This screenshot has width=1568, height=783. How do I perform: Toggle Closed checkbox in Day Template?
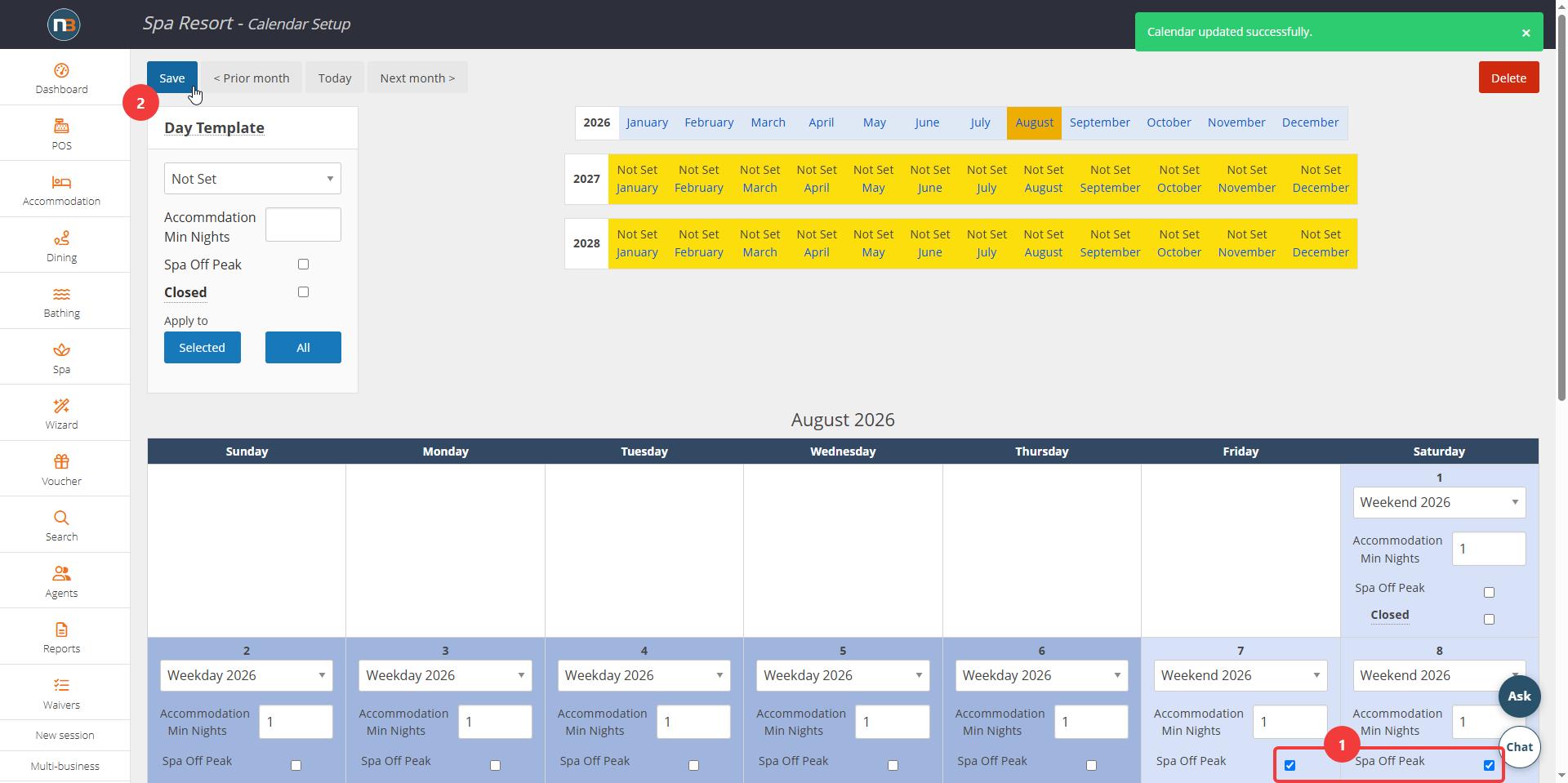[303, 292]
